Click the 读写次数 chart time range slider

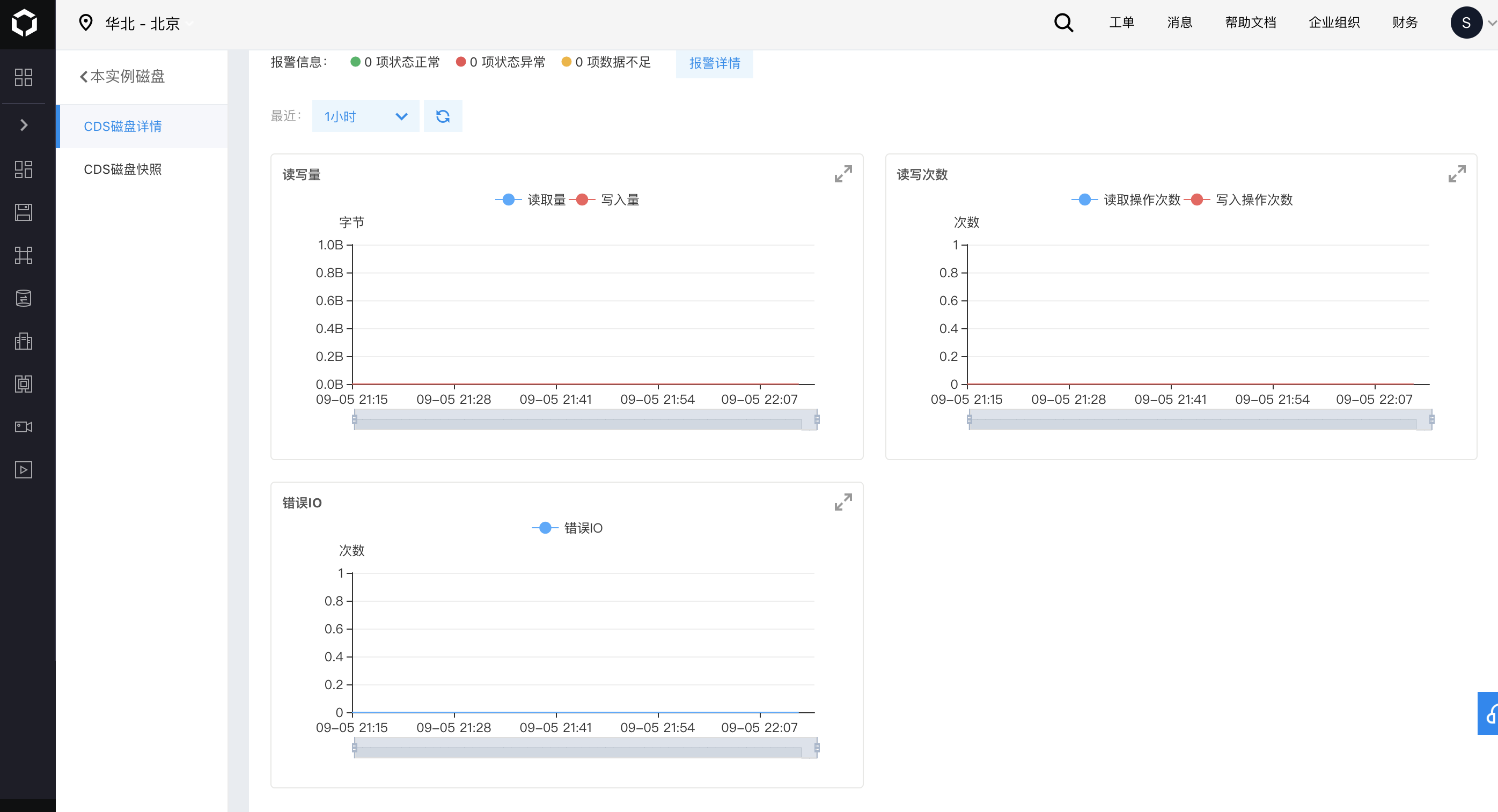point(1200,419)
